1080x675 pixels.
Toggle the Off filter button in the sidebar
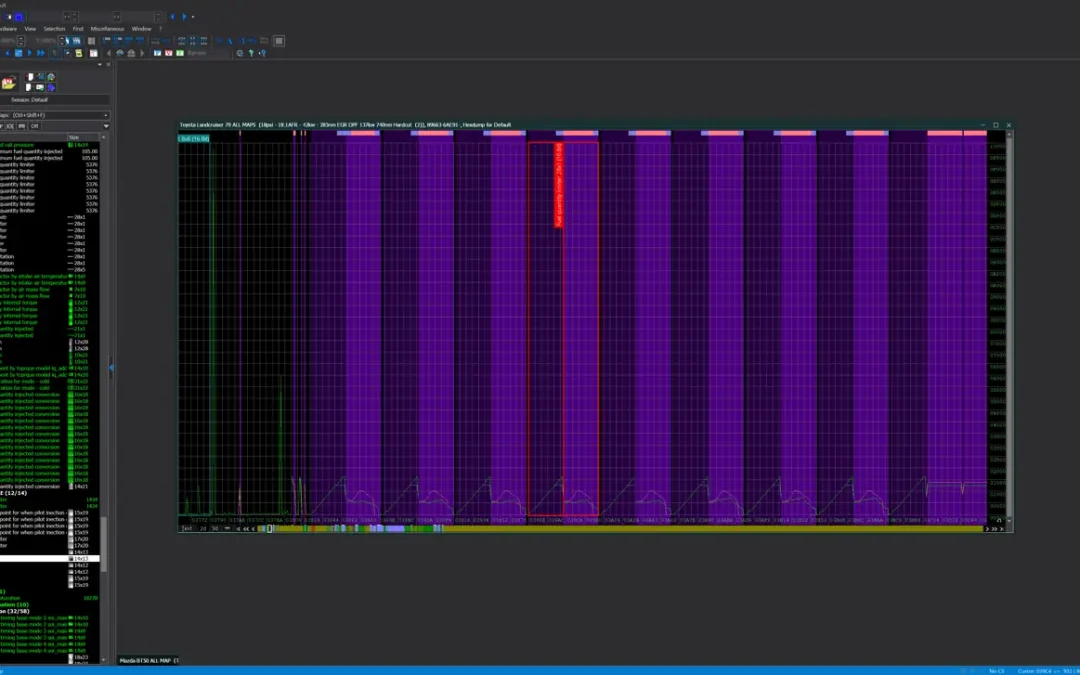(34, 127)
